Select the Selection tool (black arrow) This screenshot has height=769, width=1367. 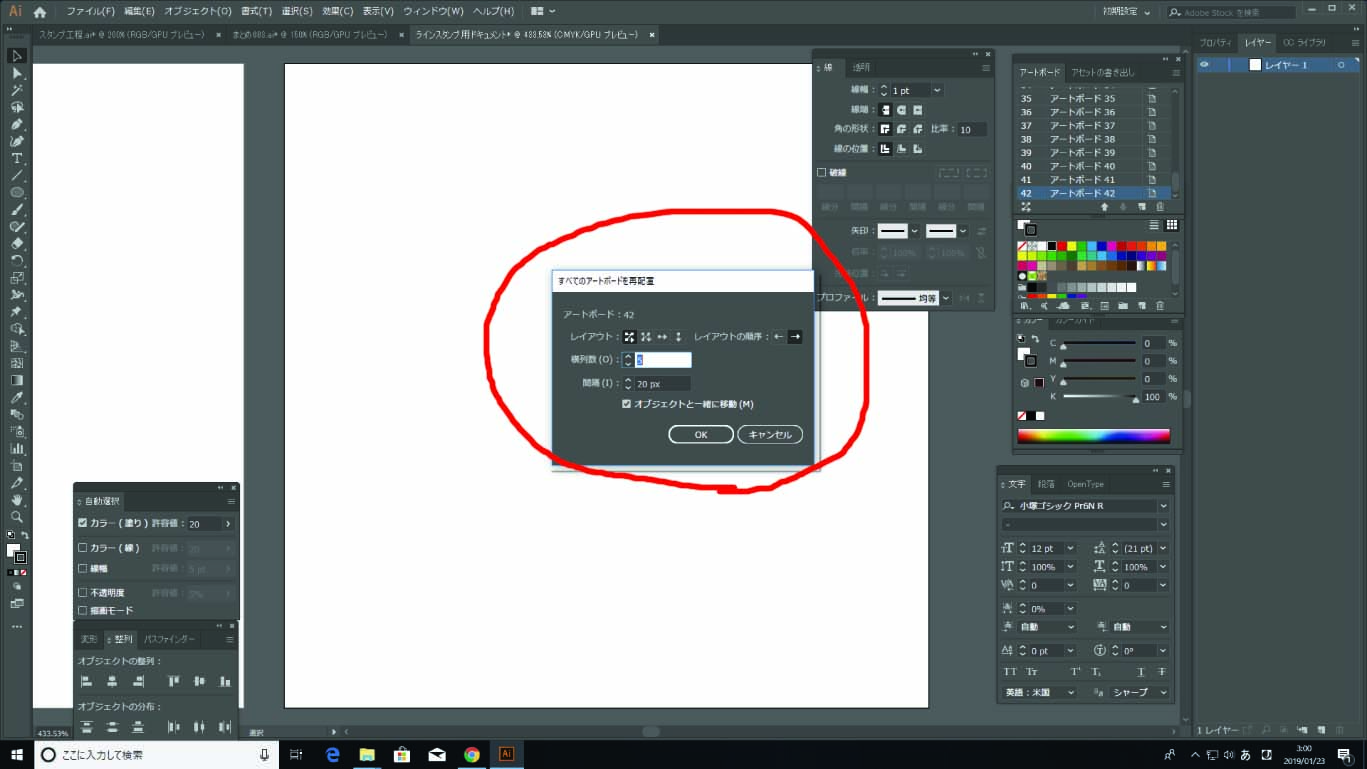(17, 56)
